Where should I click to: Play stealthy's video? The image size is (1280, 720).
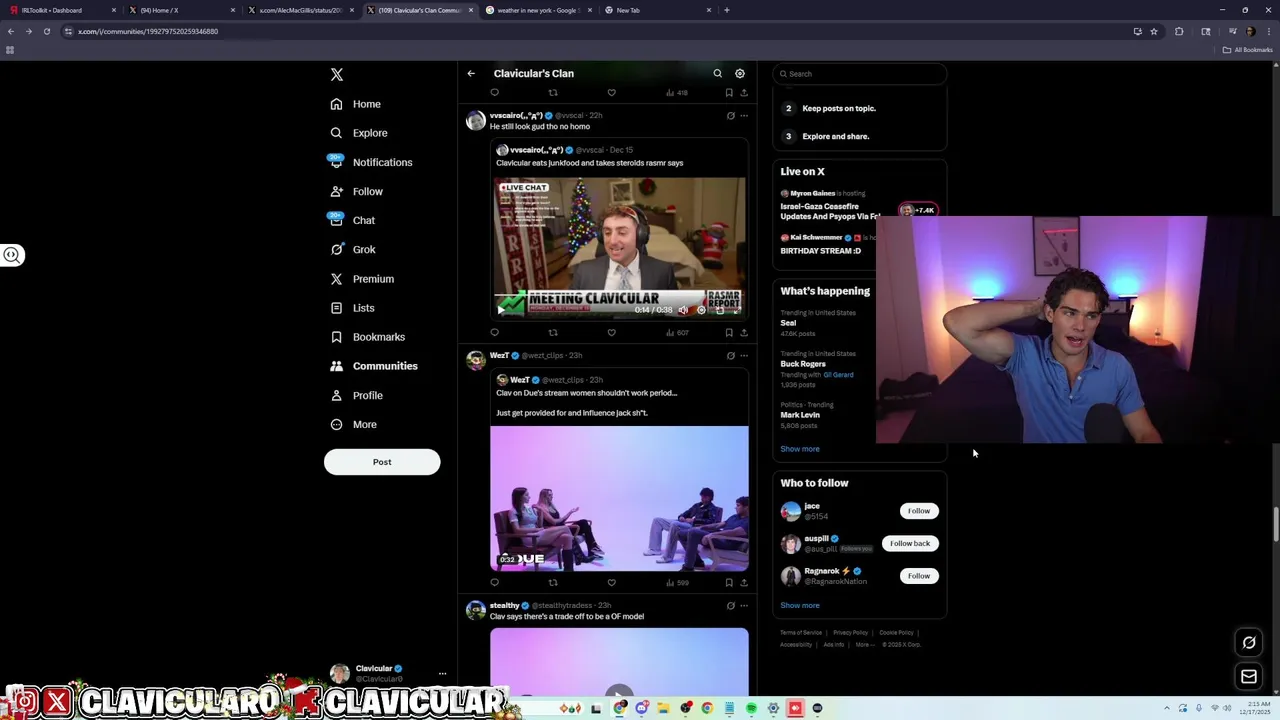click(619, 692)
